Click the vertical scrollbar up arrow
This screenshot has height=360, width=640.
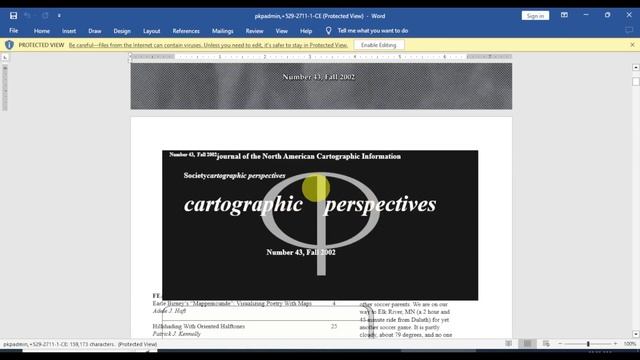pyautogui.click(x=636, y=67)
